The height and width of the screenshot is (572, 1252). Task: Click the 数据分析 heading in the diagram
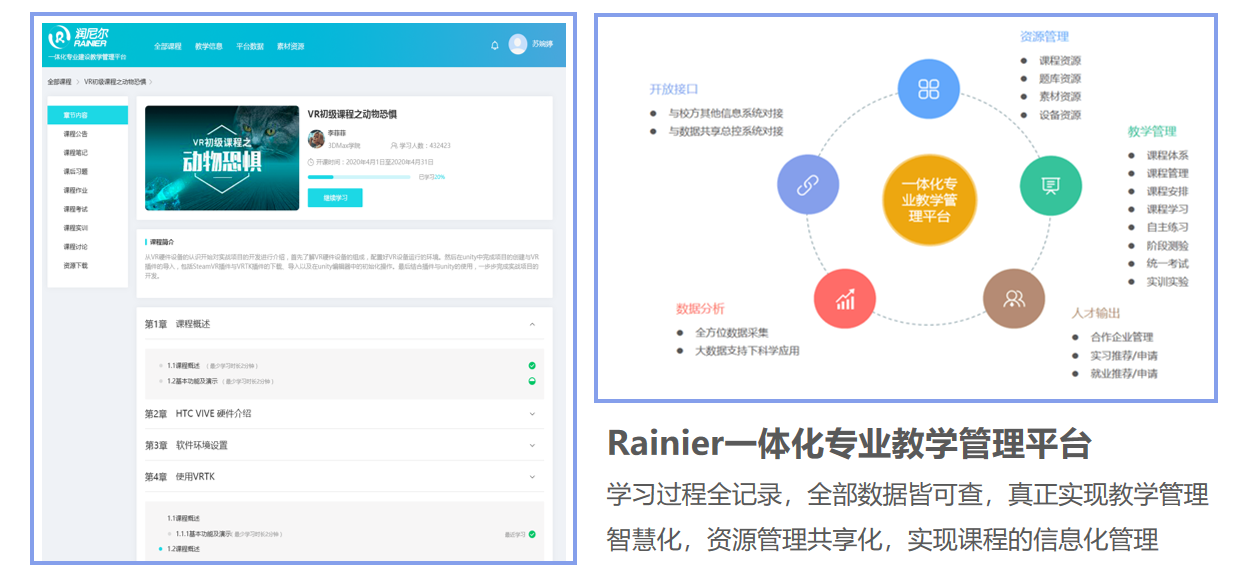700,309
